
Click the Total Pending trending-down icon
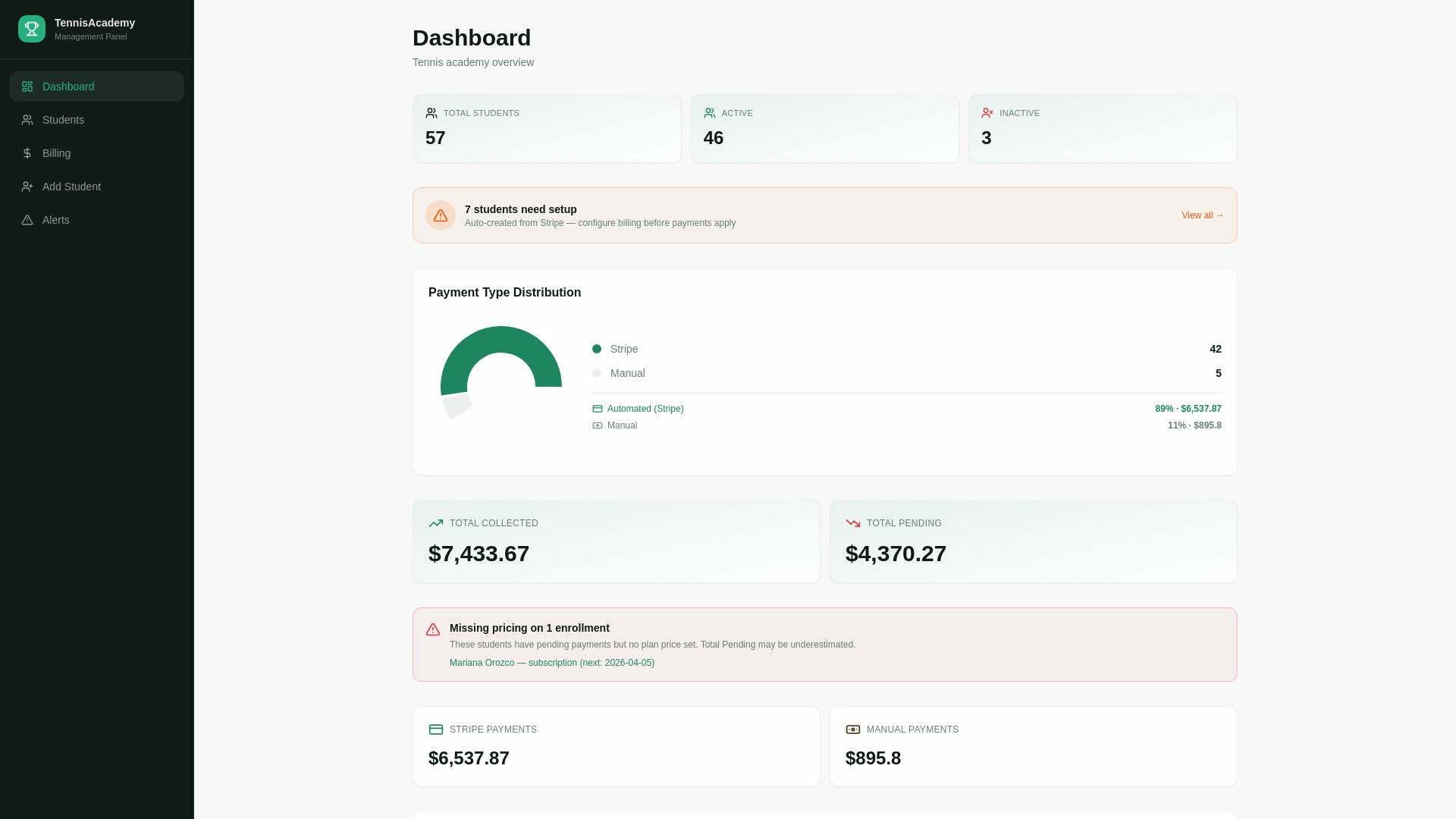pyautogui.click(x=853, y=523)
